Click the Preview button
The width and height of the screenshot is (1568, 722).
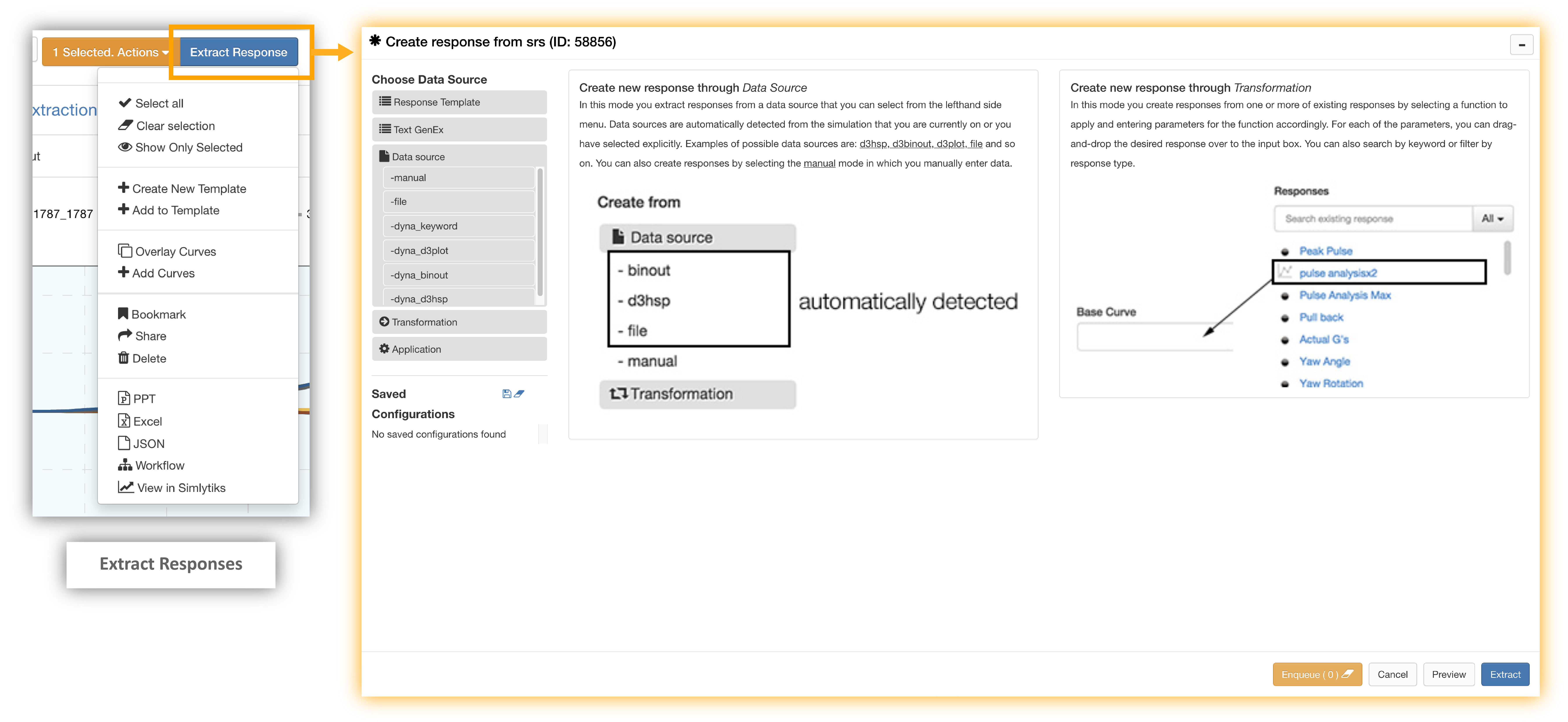1449,674
